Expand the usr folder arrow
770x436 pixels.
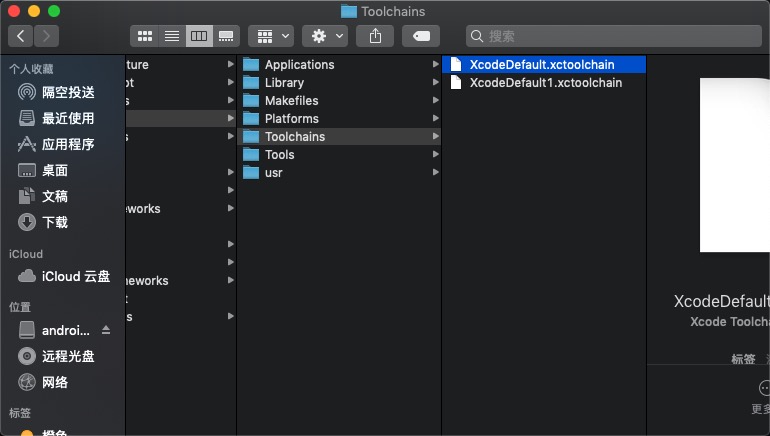point(435,172)
